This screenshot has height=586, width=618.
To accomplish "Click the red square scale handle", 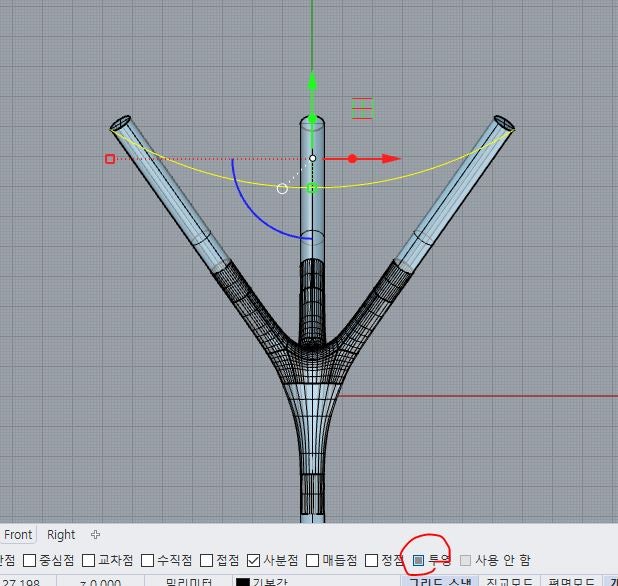I will [x=109, y=158].
